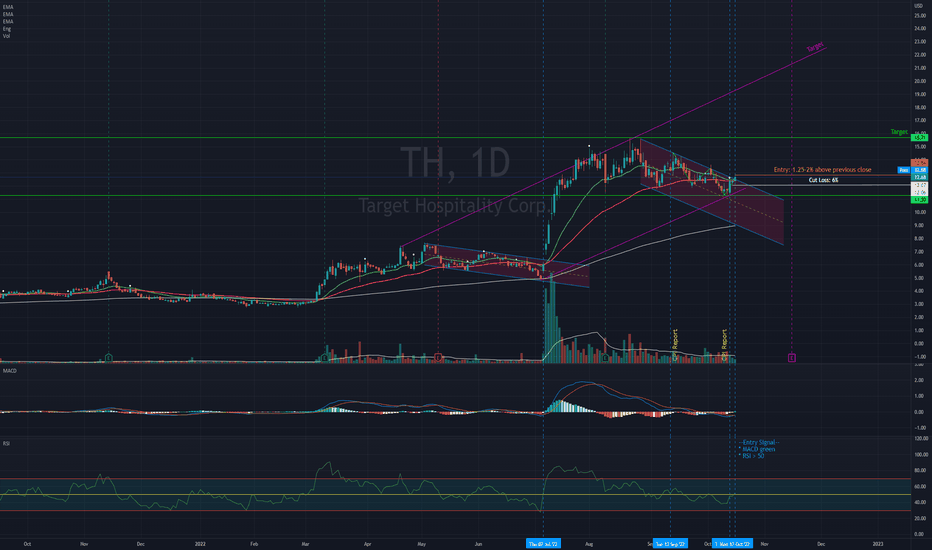Select the Eng indicator label
932x550 pixels.
tap(7, 29)
